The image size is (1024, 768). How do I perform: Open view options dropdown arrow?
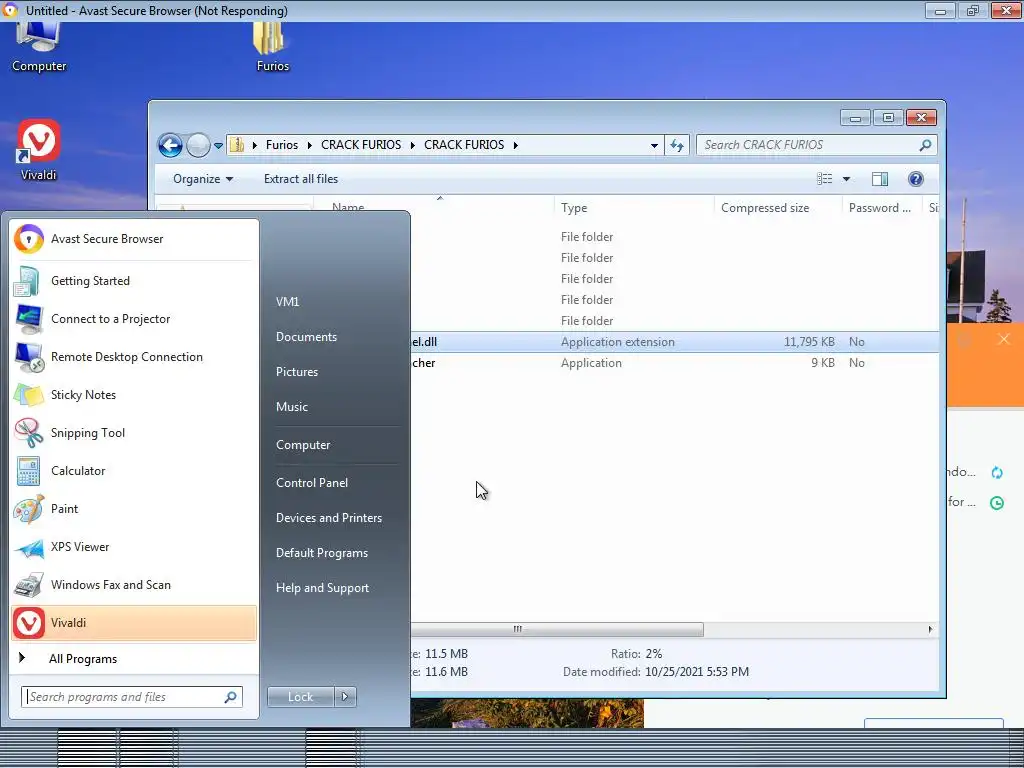pos(846,179)
